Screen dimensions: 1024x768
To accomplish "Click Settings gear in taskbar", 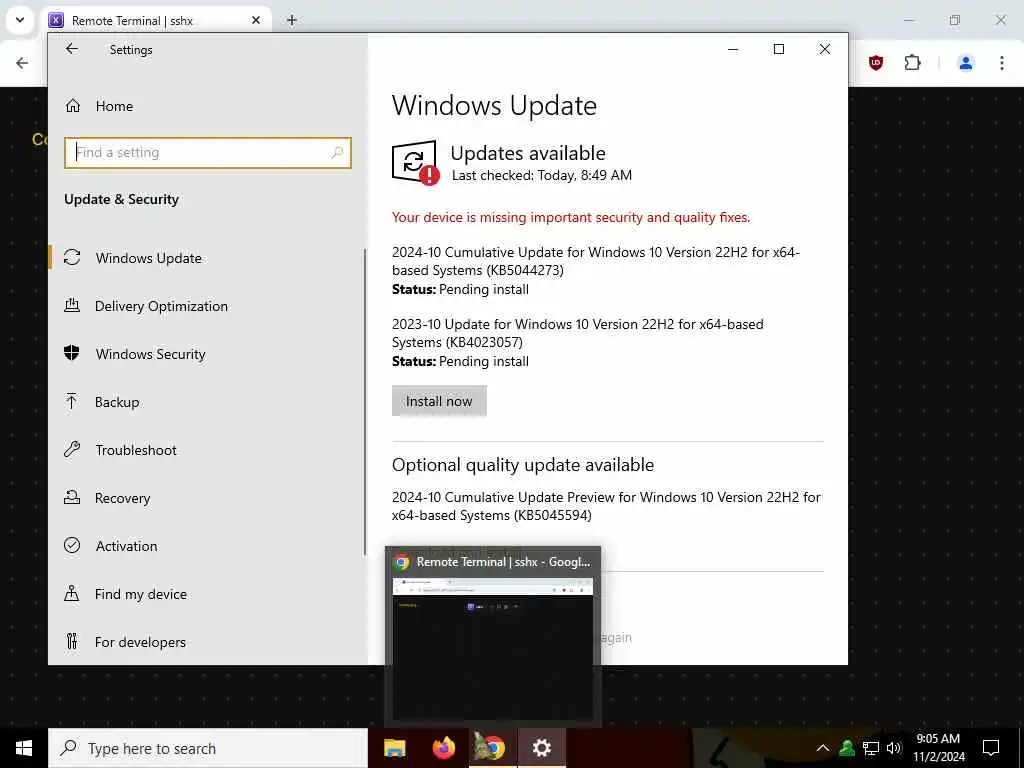I will pos(541,748).
